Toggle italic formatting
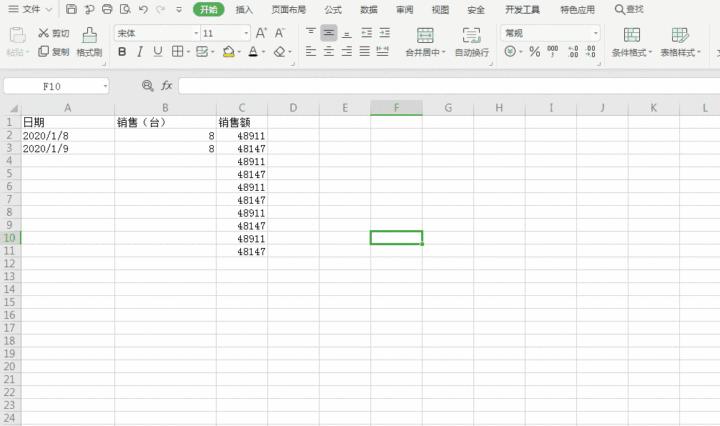The image size is (720, 426). (140, 51)
